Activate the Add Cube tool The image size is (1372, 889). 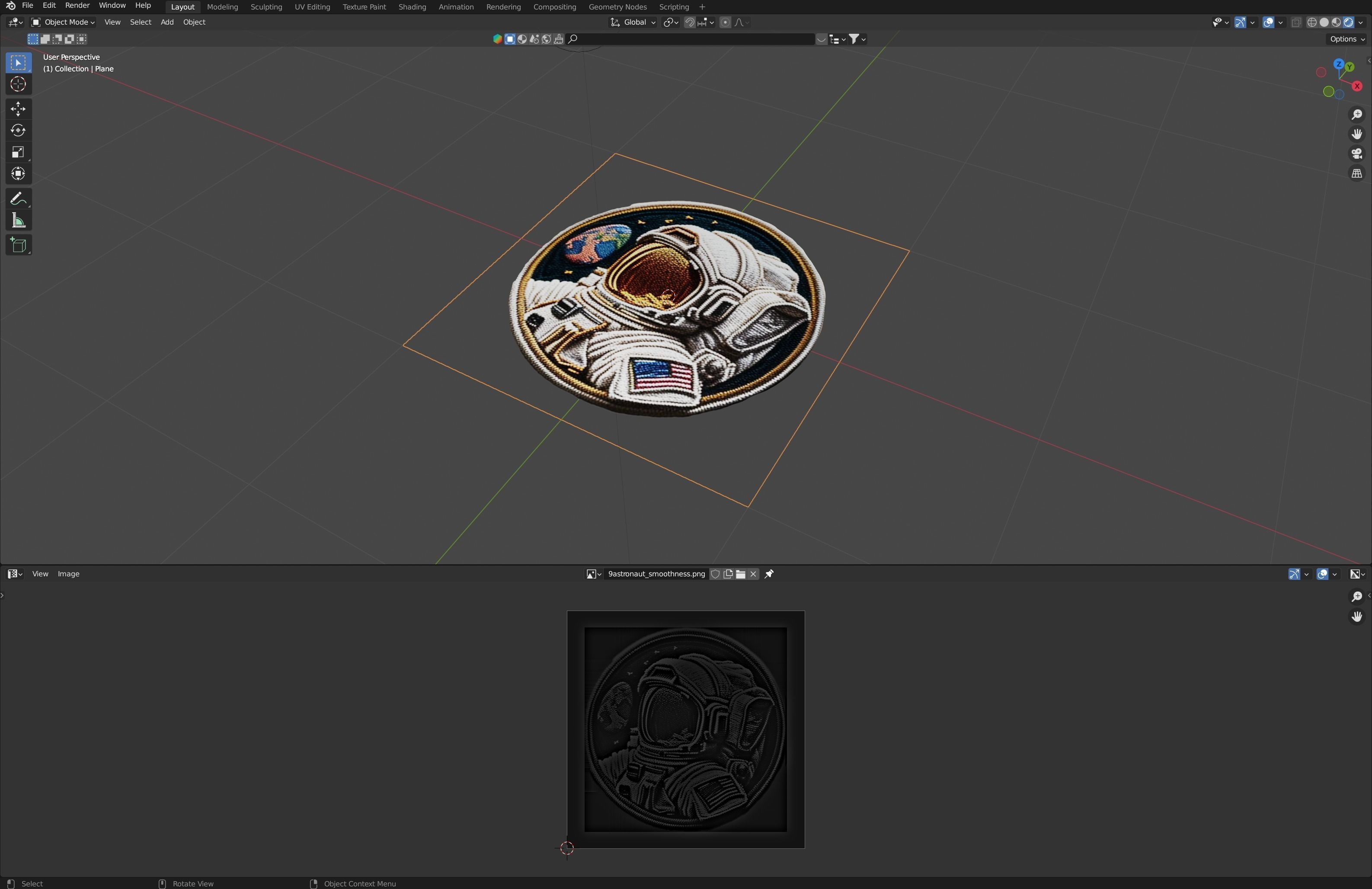point(18,246)
